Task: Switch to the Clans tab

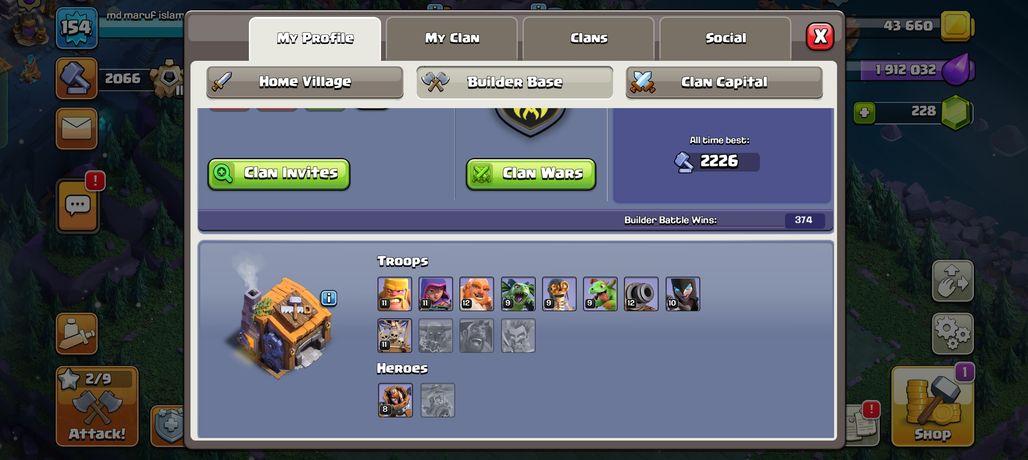Action: coord(588,39)
